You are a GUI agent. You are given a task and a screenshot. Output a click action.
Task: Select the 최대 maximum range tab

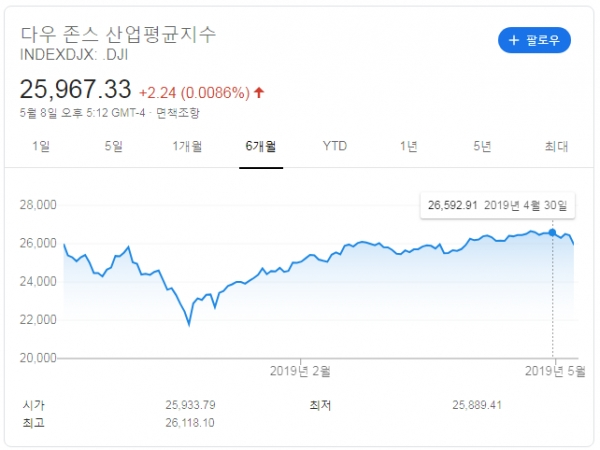point(556,147)
